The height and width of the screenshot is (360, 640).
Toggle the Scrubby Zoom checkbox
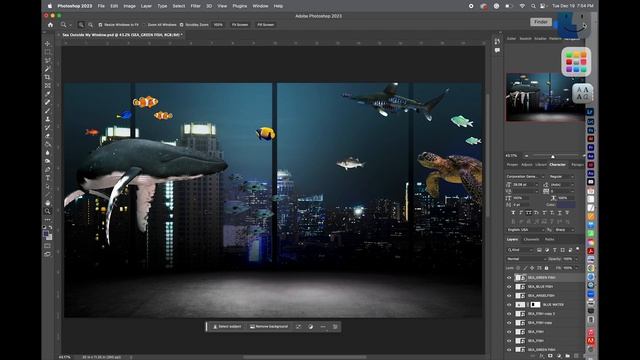click(x=182, y=25)
